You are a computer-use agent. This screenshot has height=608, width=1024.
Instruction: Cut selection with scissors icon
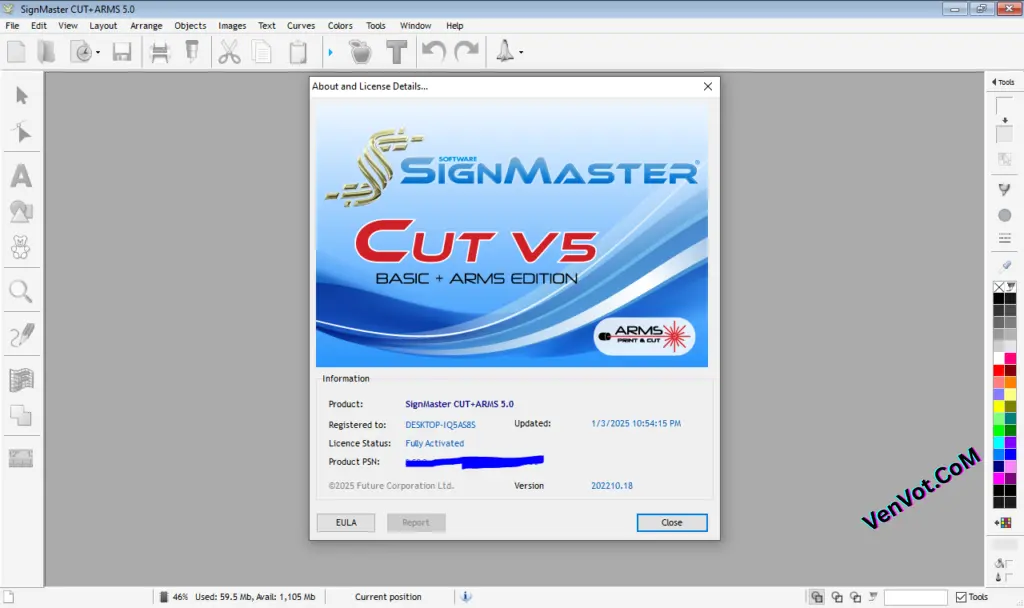click(229, 52)
